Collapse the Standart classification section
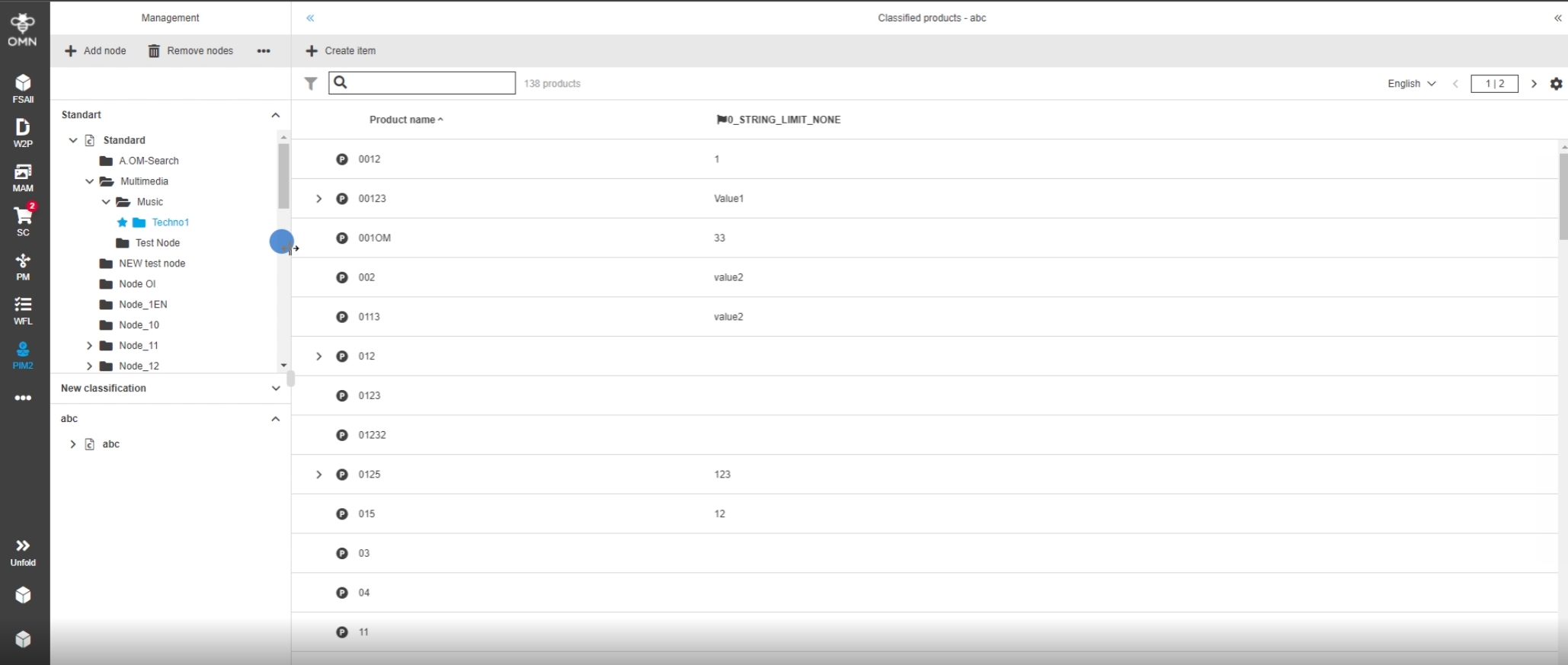The width and height of the screenshot is (1568, 665). pyautogui.click(x=276, y=115)
